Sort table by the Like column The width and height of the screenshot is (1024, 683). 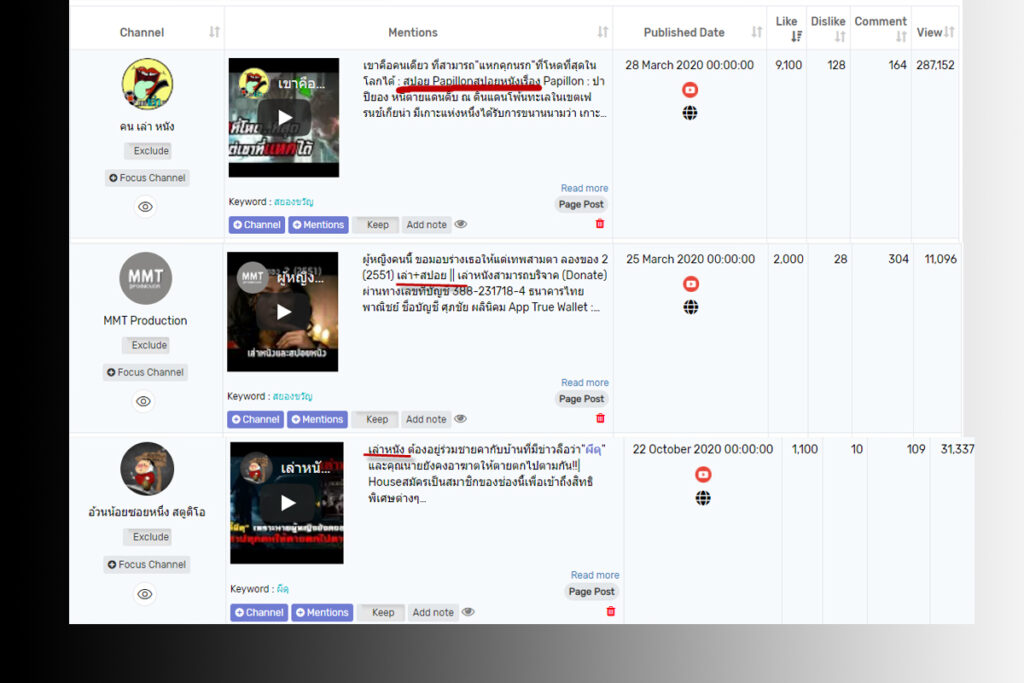[787, 28]
